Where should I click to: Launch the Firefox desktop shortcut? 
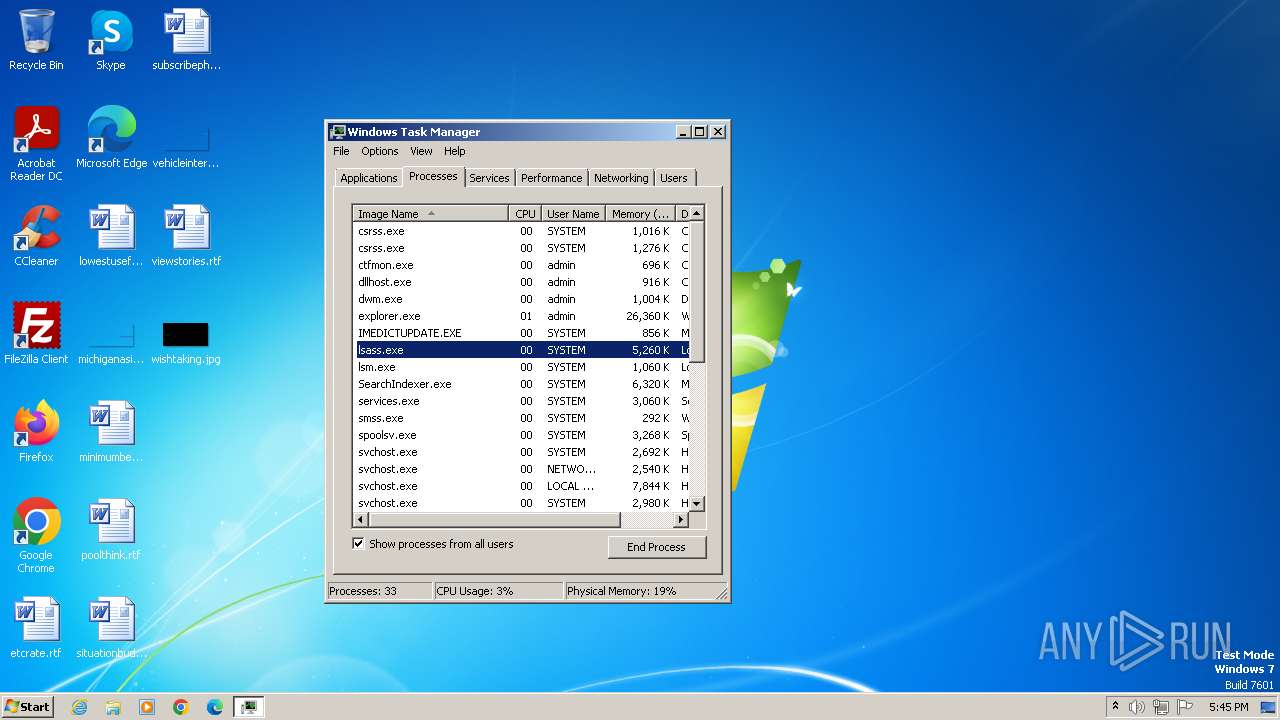point(36,432)
